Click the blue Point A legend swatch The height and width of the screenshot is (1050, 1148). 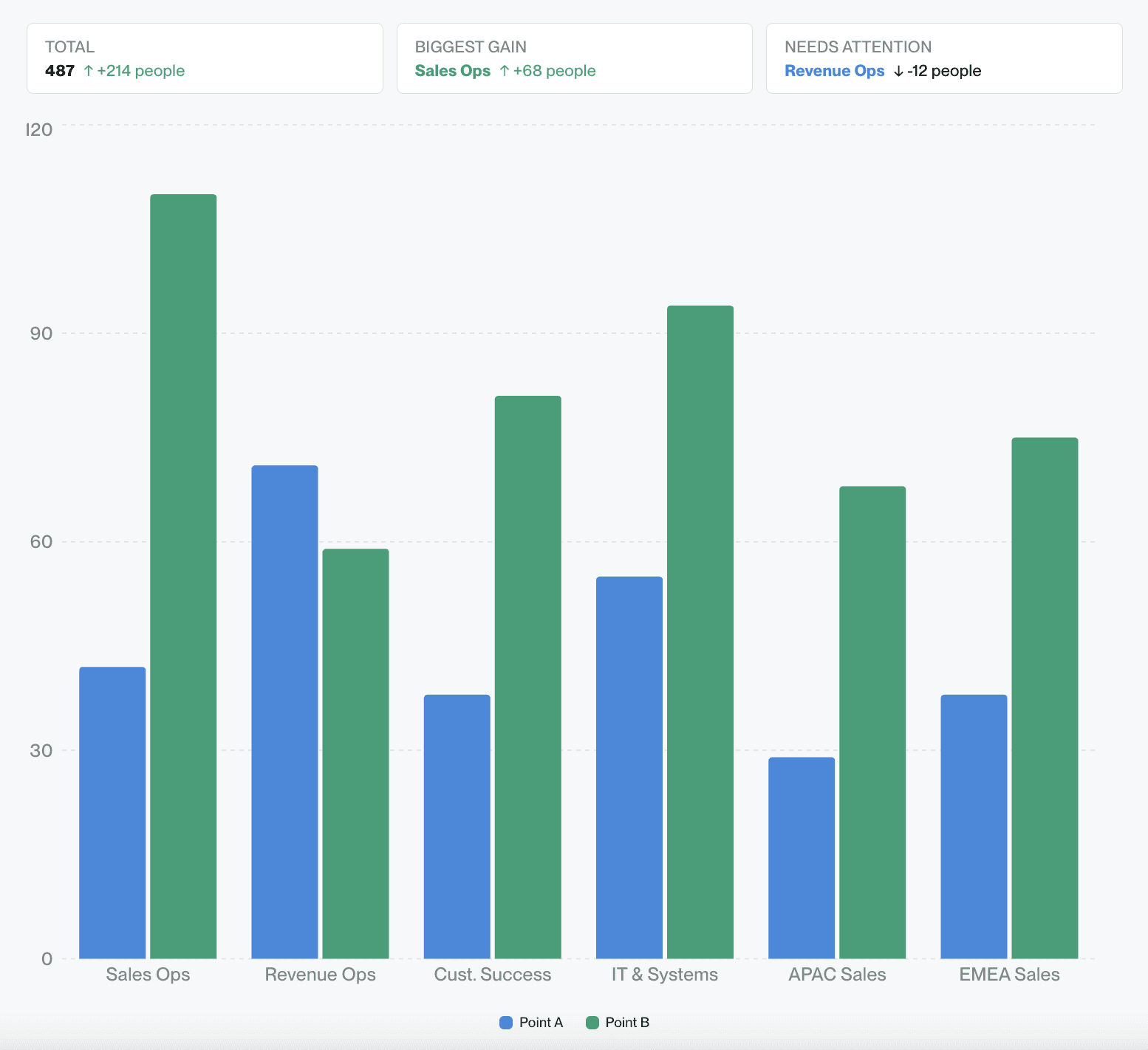click(506, 1023)
